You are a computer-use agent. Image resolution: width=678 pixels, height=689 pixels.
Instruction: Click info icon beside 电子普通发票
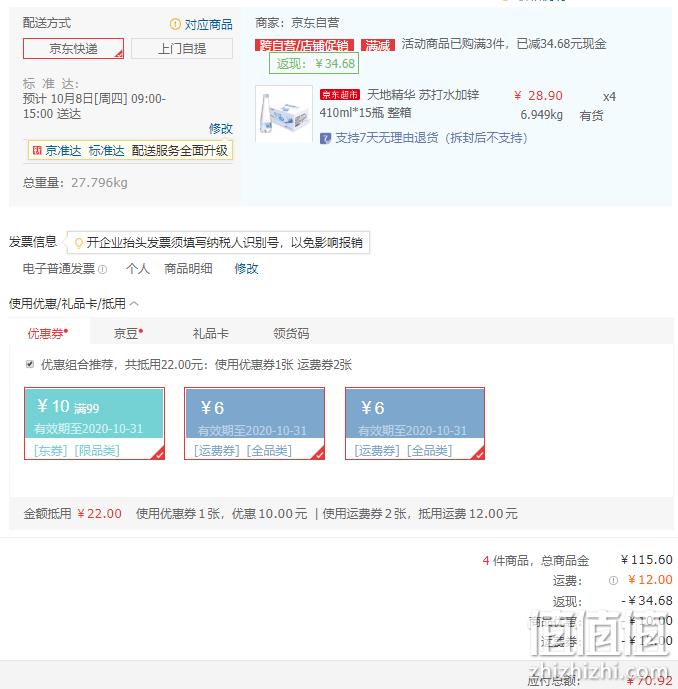click(102, 269)
